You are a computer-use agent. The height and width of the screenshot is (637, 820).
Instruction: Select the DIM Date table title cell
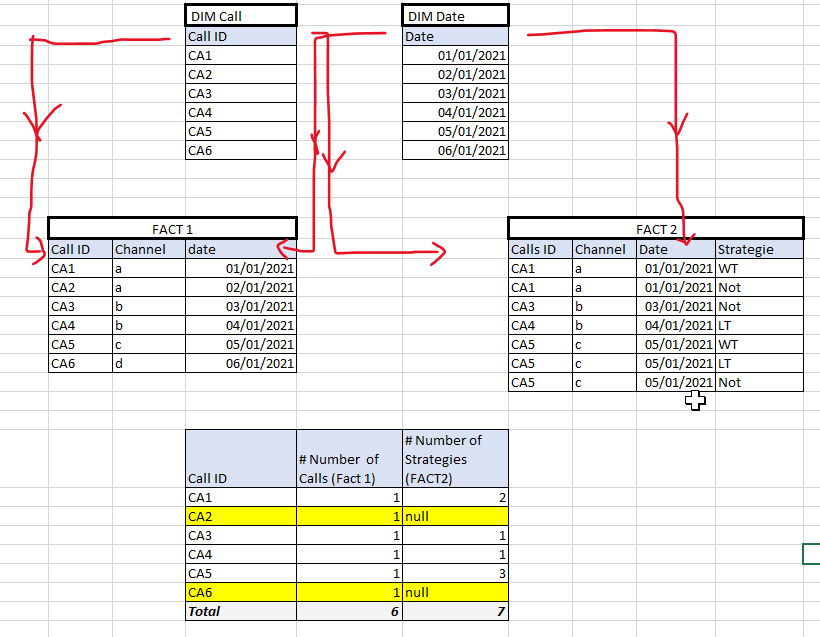pyautogui.click(x=455, y=16)
